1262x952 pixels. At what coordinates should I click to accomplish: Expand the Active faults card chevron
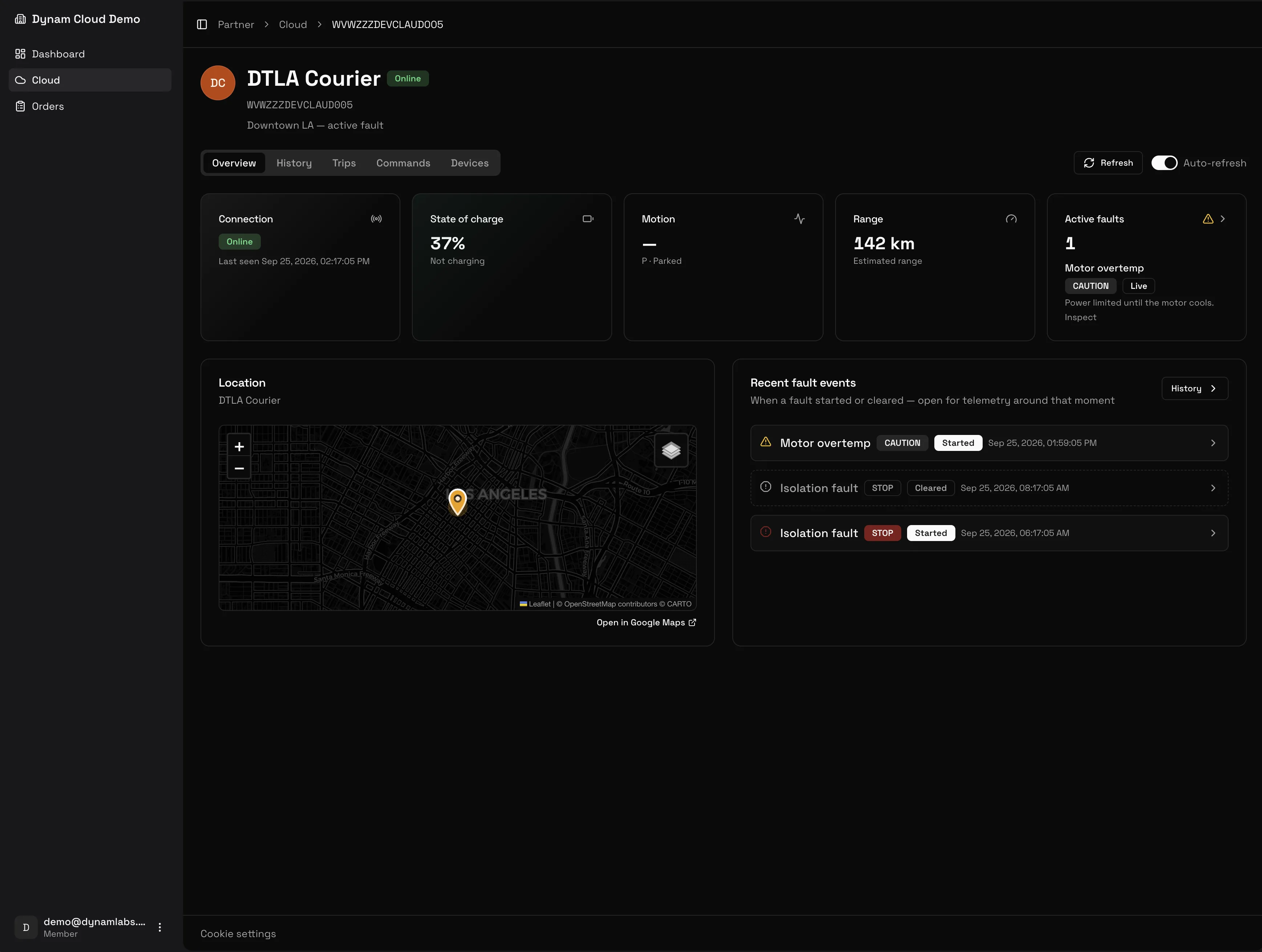tap(1223, 219)
